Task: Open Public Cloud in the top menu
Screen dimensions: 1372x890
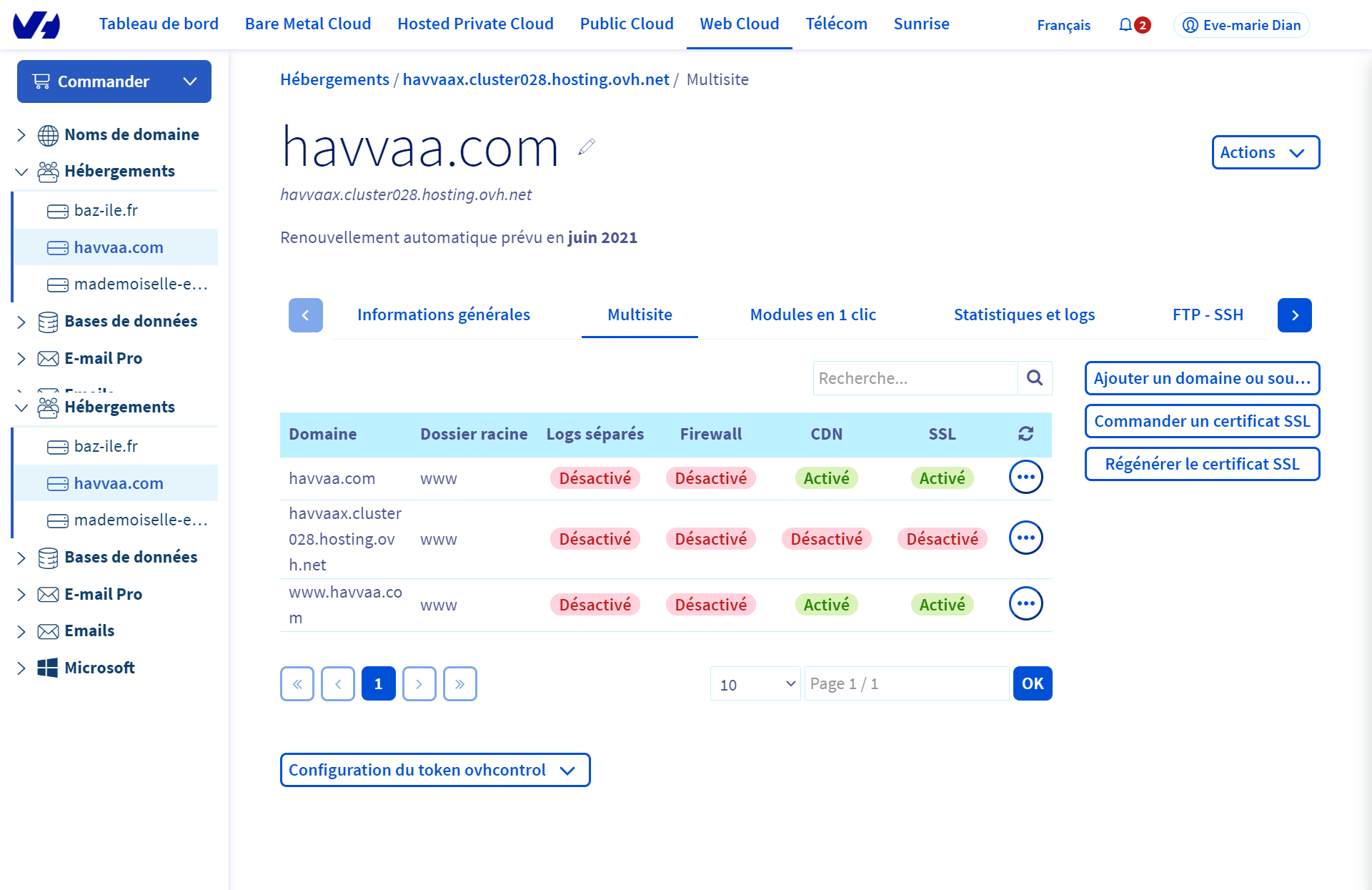Action: 626,24
